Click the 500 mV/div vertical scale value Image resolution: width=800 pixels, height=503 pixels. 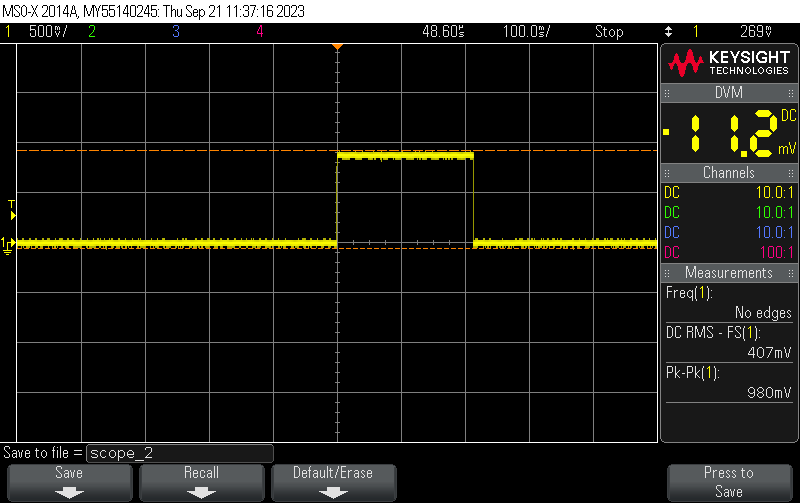click(x=48, y=32)
